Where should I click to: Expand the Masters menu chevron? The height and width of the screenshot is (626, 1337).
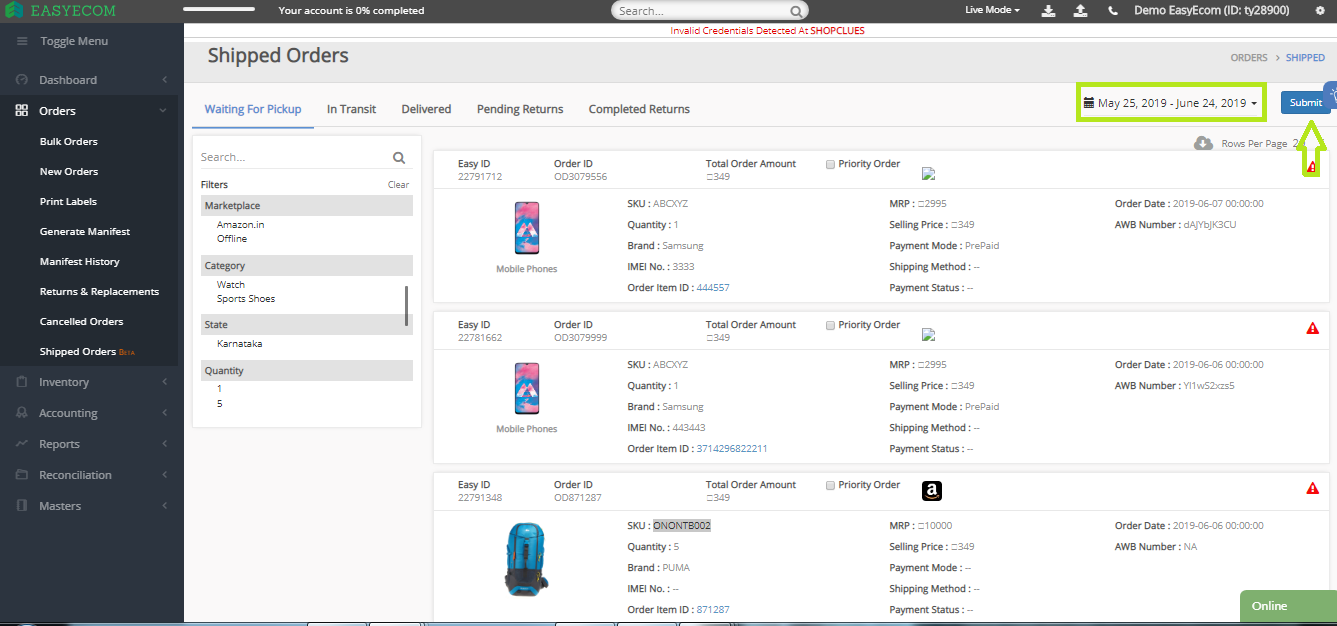point(164,506)
